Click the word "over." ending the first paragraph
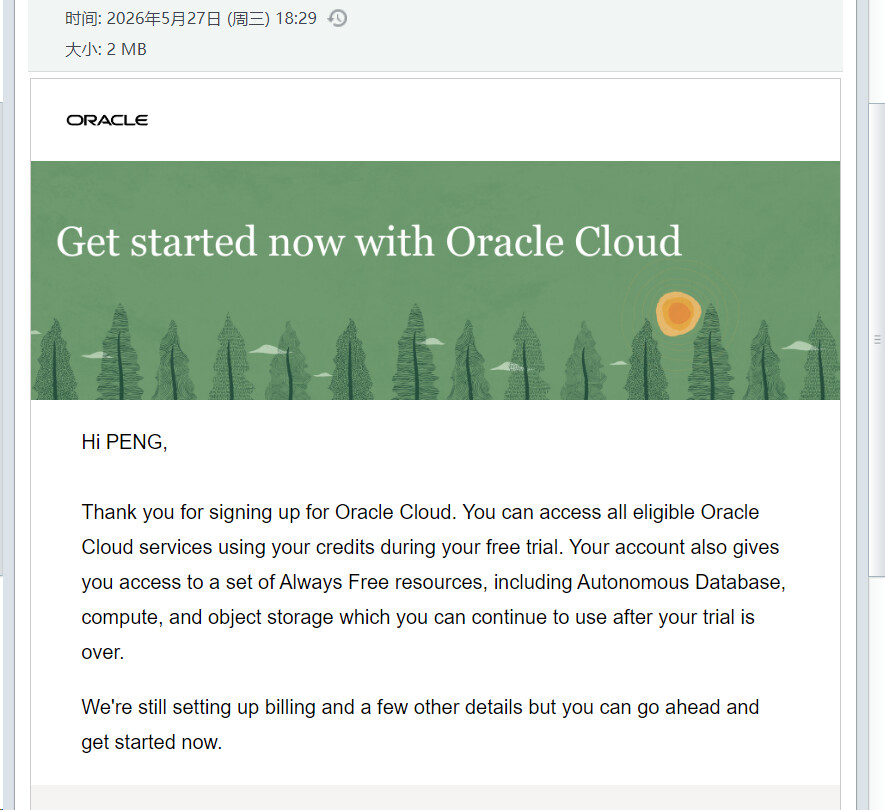The image size is (885, 810). point(102,652)
